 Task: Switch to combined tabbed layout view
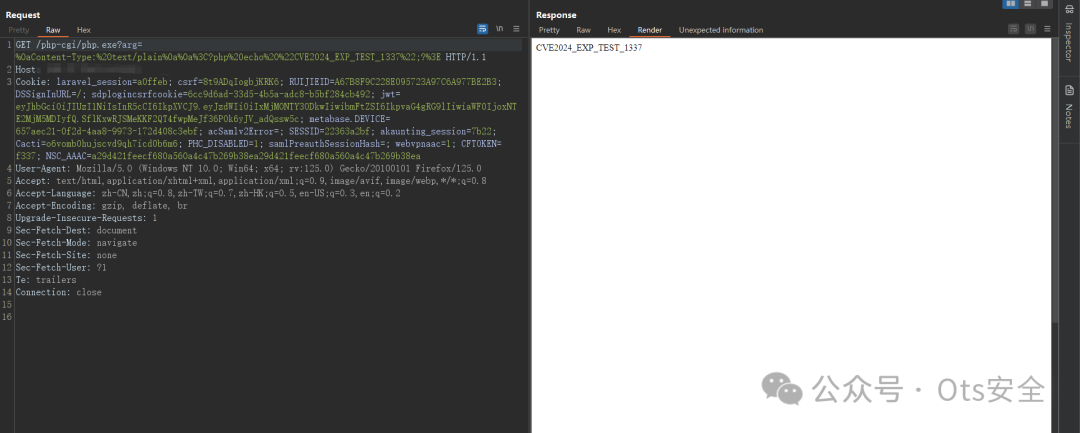coord(1044,4)
